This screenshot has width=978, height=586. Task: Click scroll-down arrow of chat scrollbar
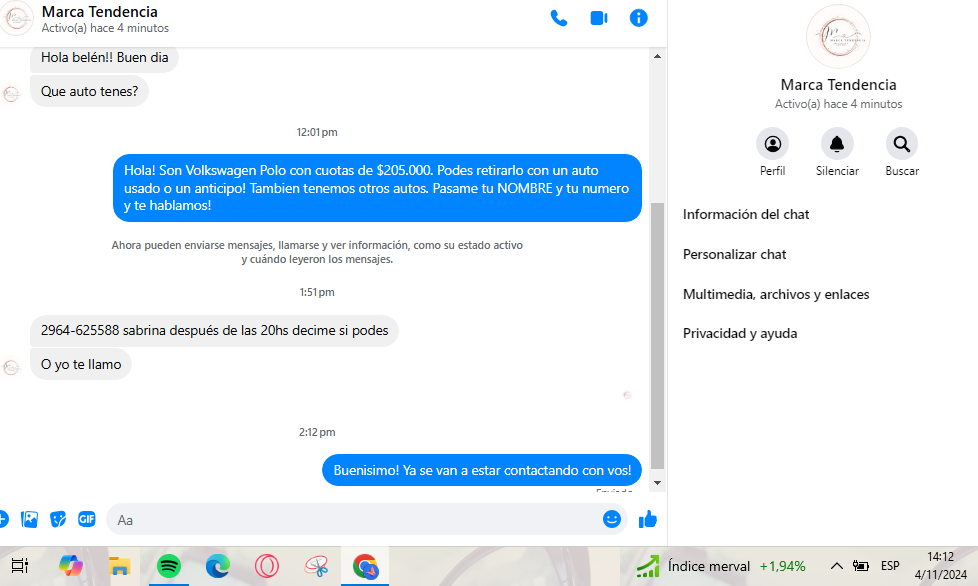657,483
